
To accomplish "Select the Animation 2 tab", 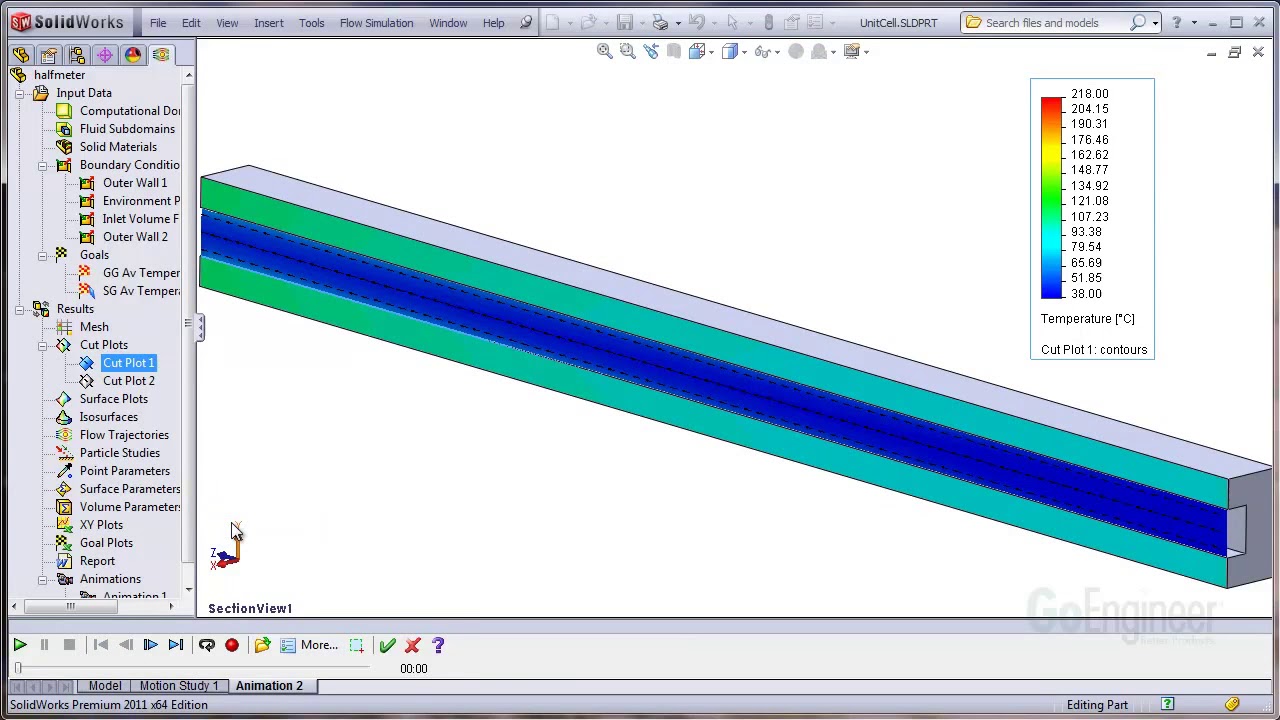I will coord(269,686).
